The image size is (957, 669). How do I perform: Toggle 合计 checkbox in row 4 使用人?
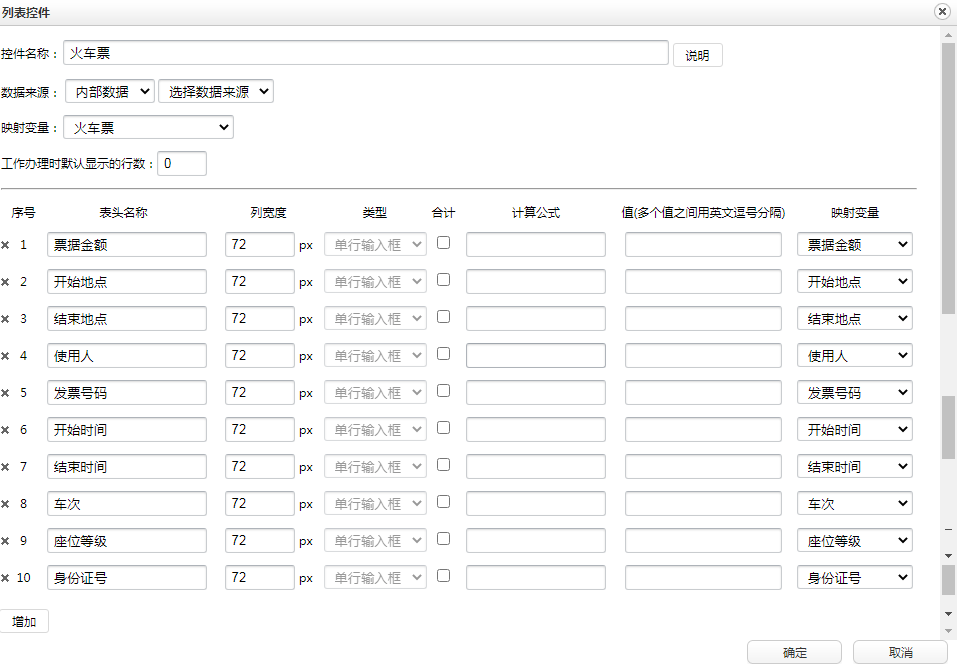point(443,353)
